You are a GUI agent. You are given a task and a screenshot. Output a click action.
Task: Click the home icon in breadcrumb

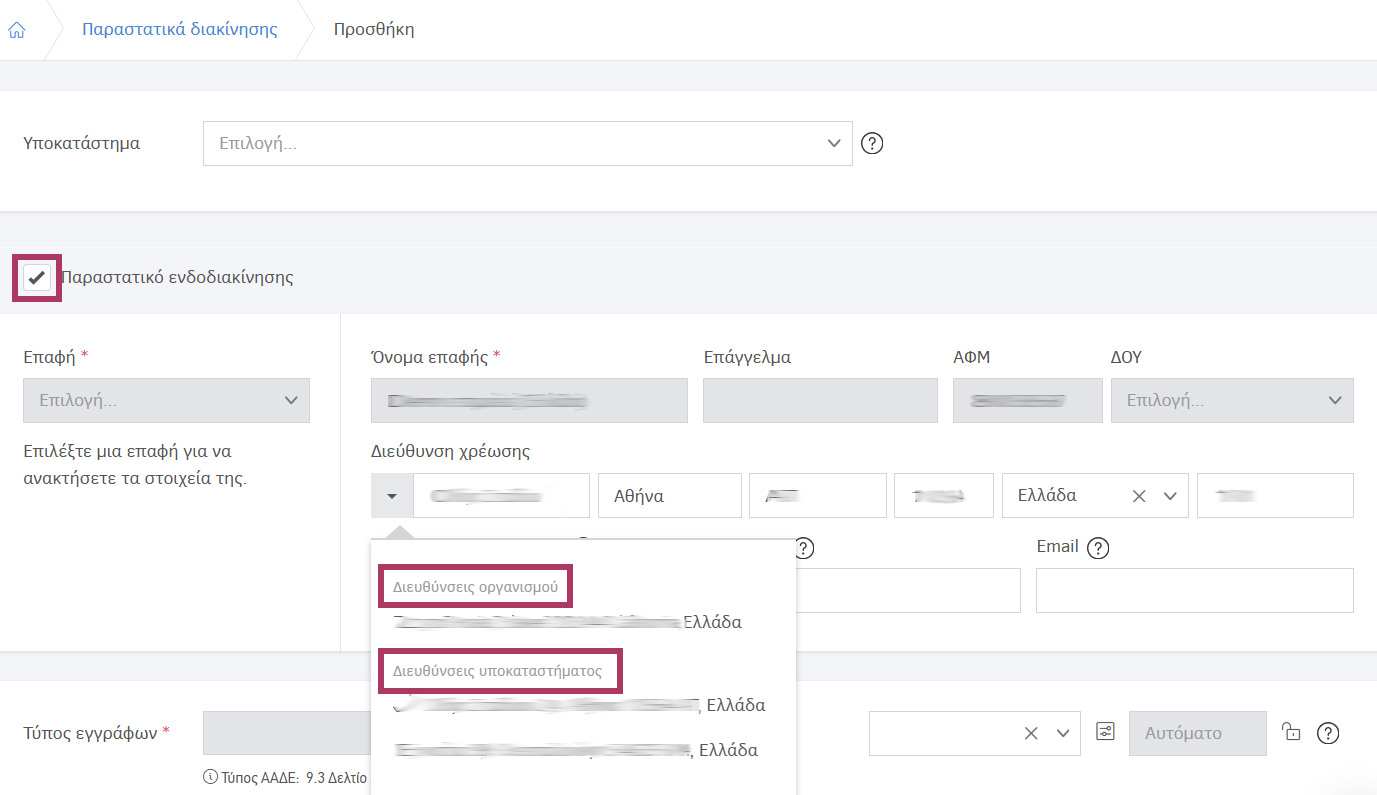coord(16,29)
